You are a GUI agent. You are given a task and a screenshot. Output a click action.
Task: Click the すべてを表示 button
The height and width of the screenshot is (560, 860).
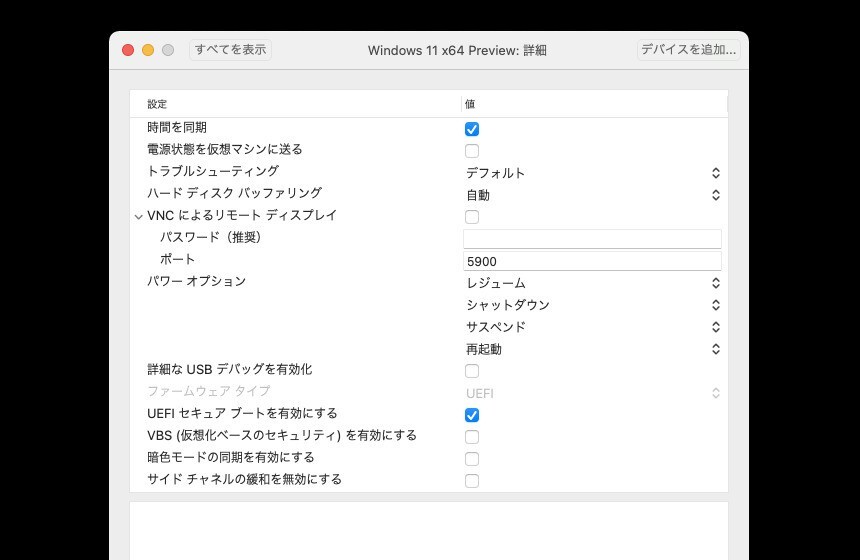pyautogui.click(x=230, y=50)
